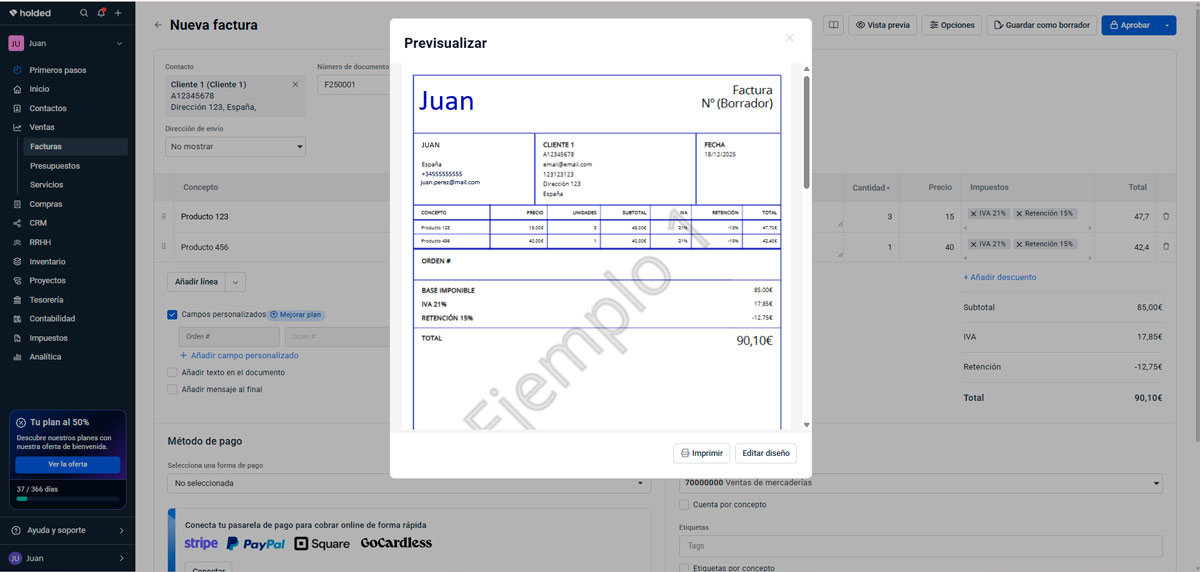Click the Cantidad column sort arrow

[888, 188]
